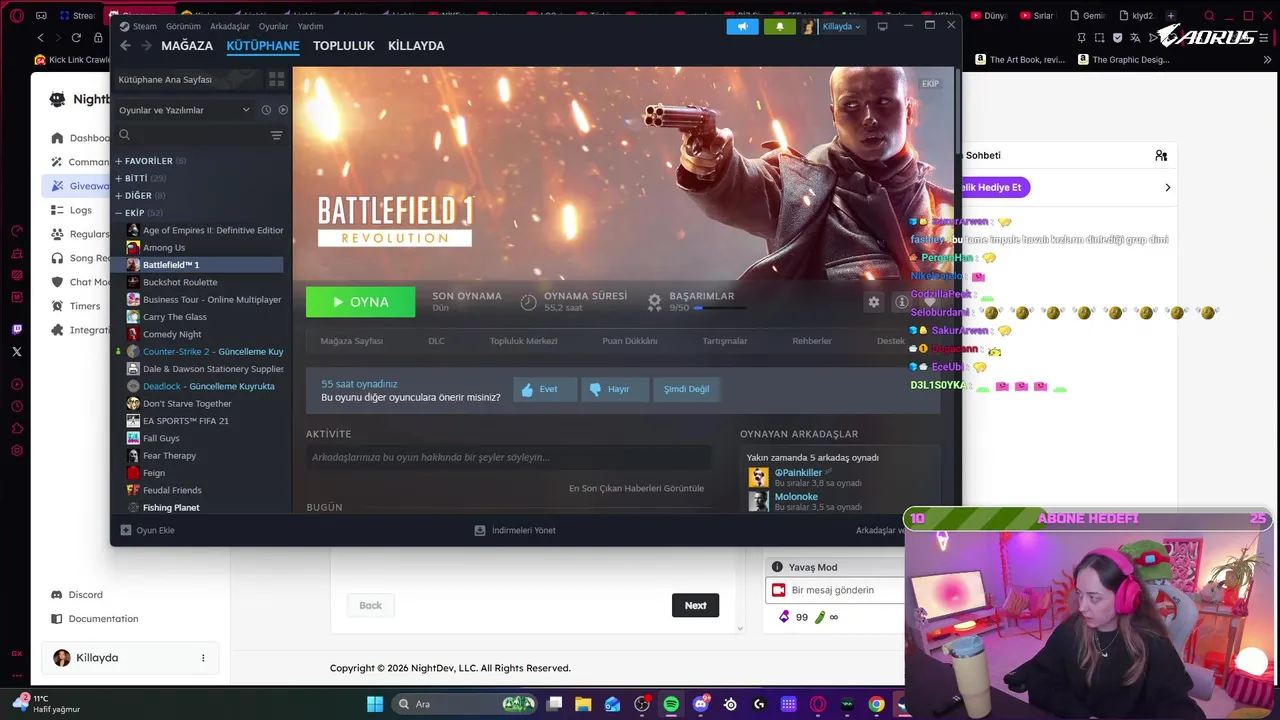
Task: Open En Son Çıkan Haberleri Görüntüle link
Action: click(636, 488)
